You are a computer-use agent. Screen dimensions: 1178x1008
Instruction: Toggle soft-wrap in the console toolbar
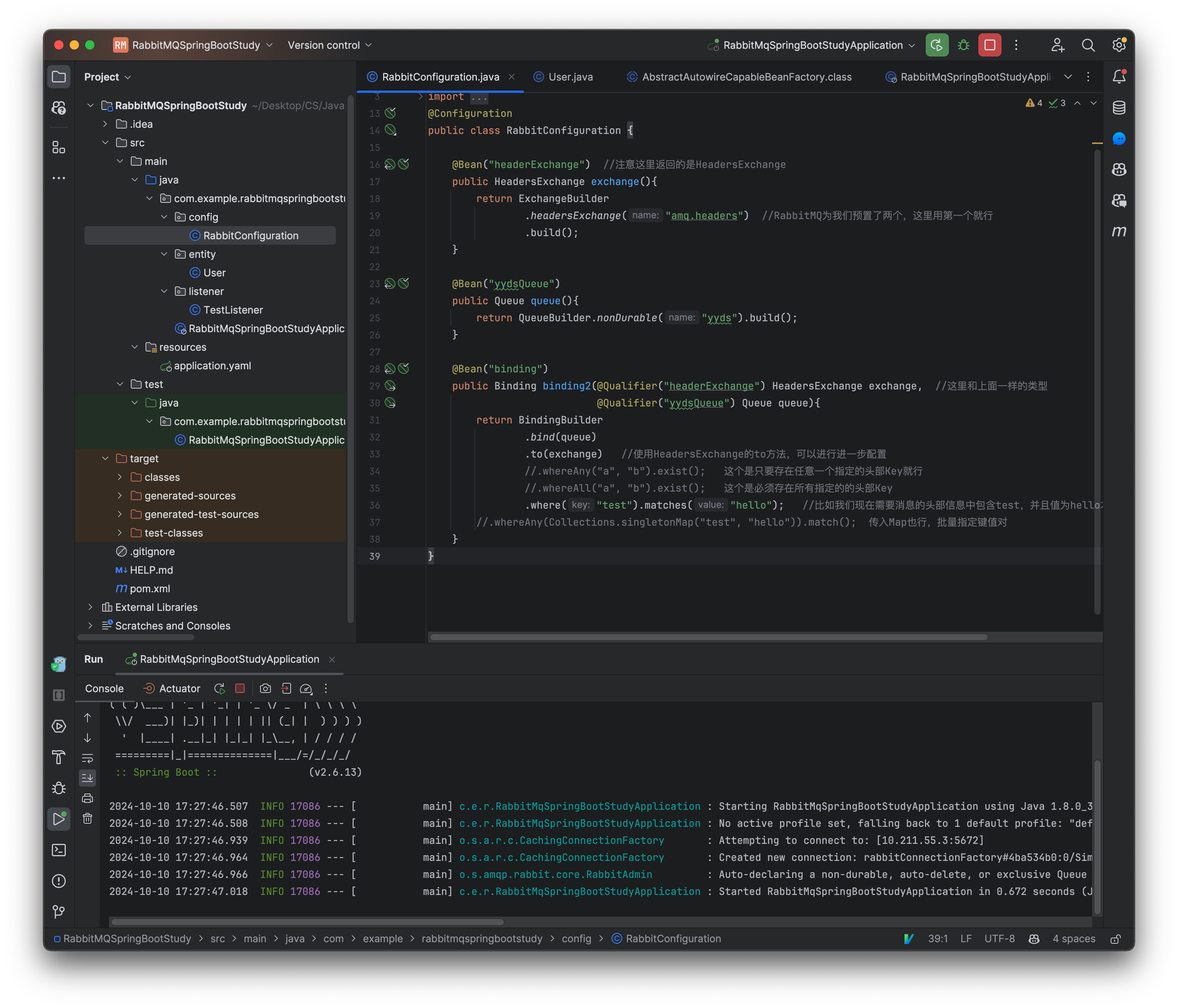(87, 758)
